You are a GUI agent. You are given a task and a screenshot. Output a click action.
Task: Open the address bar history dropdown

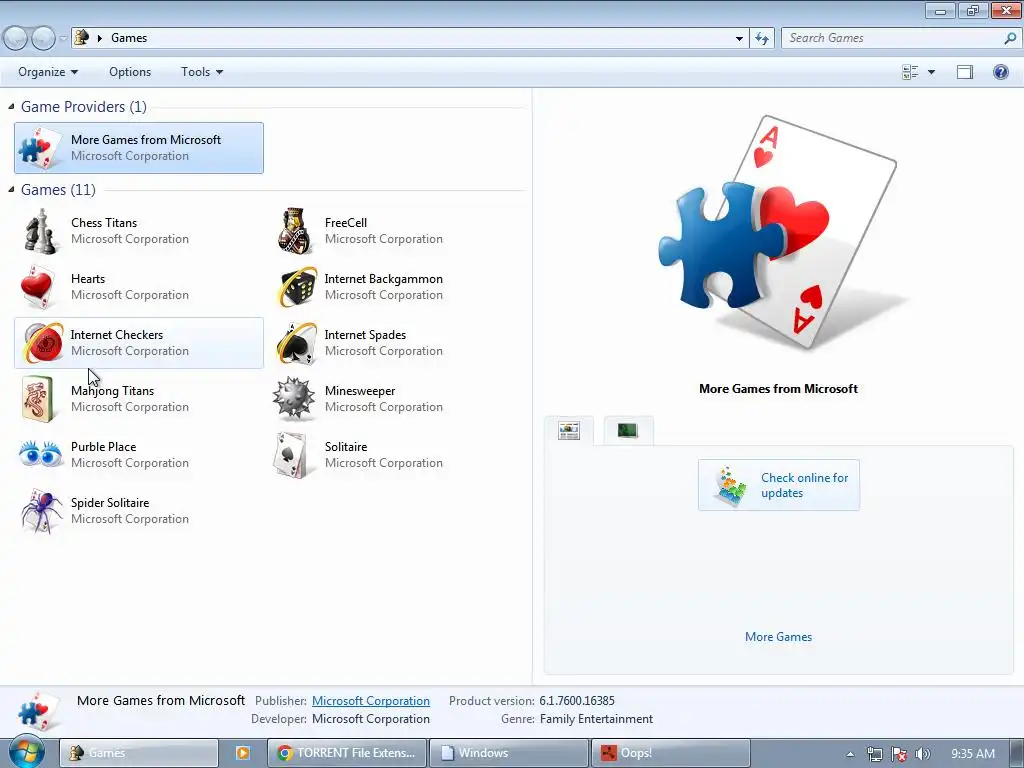coord(739,39)
